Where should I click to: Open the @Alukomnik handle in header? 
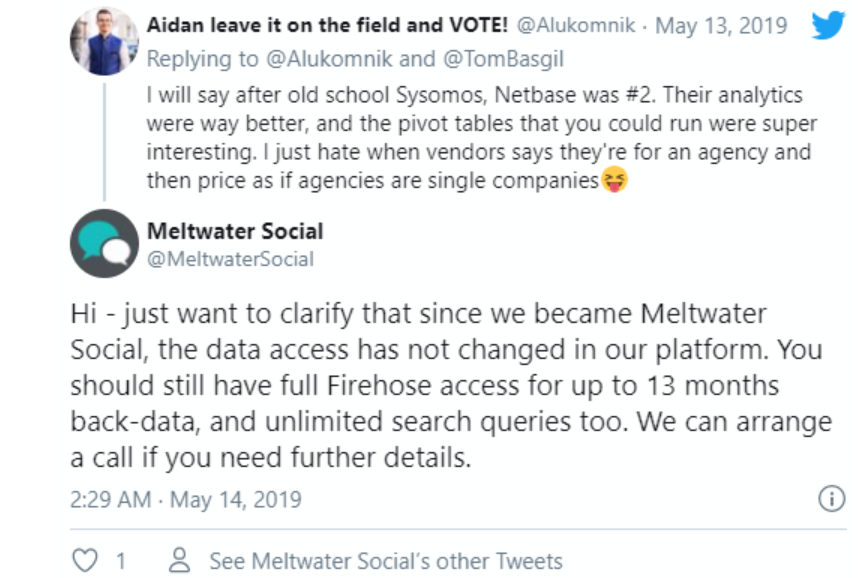pos(576,25)
